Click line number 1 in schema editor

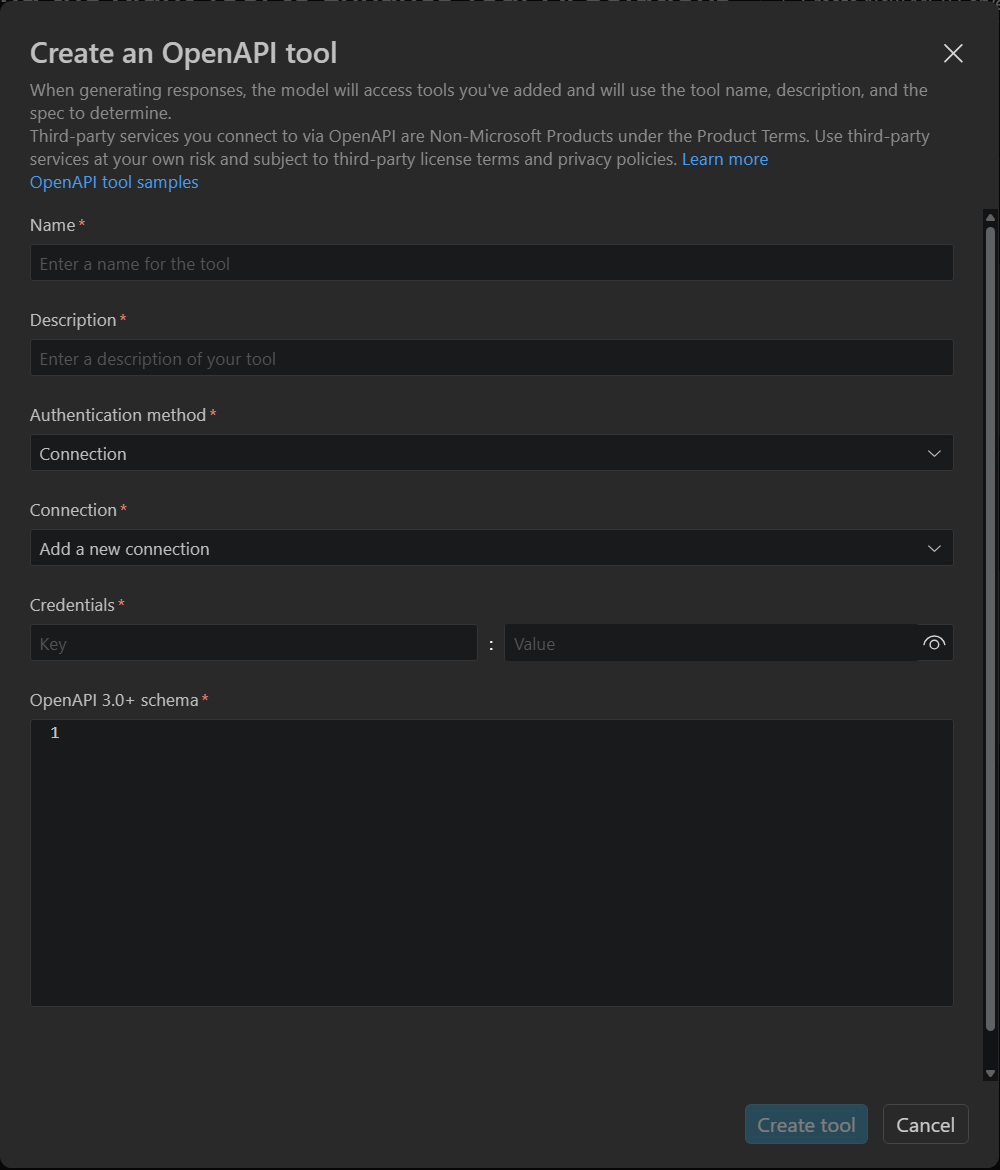[54, 733]
